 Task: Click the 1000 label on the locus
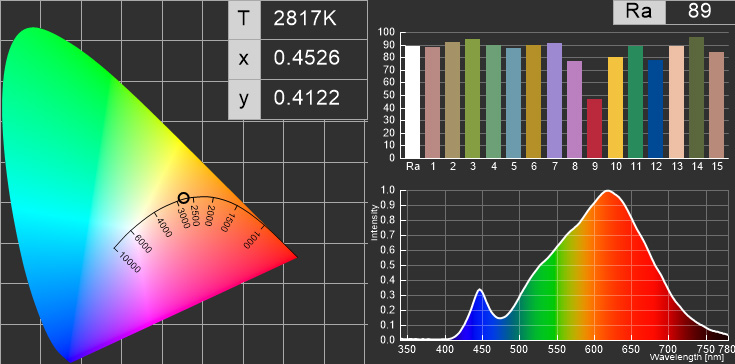pos(252,239)
